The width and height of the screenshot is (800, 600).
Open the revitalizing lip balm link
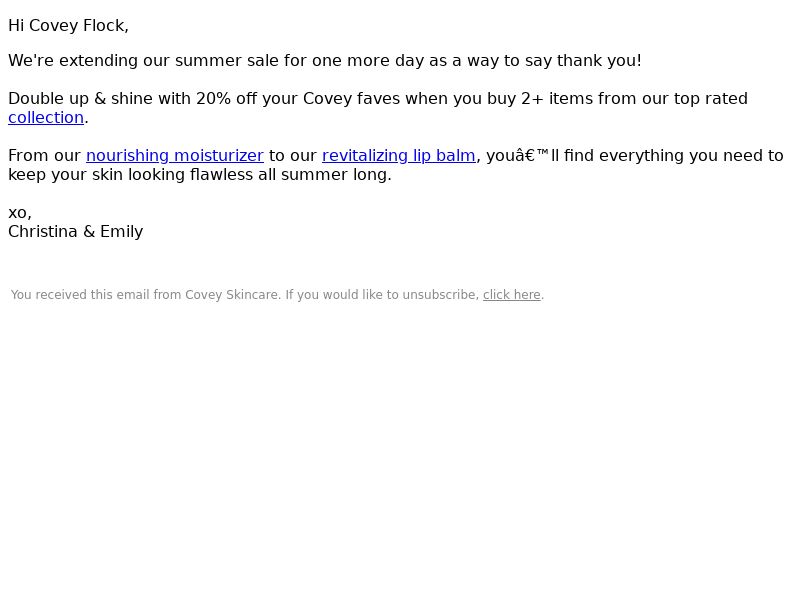(x=398, y=156)
